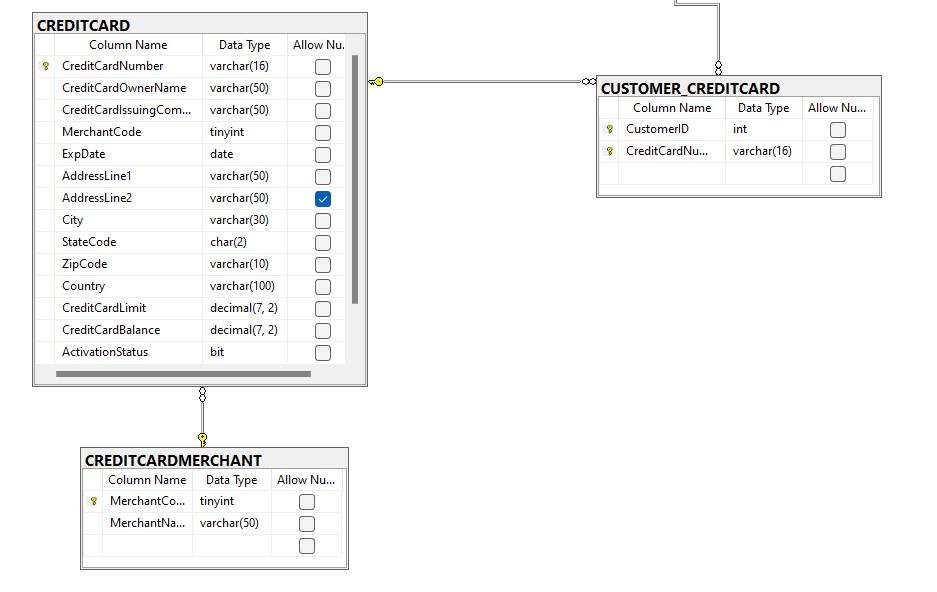Select the CreditCardBalance column name cell
This screenshot has width=937, height=592.
click(x=128, y=330)
